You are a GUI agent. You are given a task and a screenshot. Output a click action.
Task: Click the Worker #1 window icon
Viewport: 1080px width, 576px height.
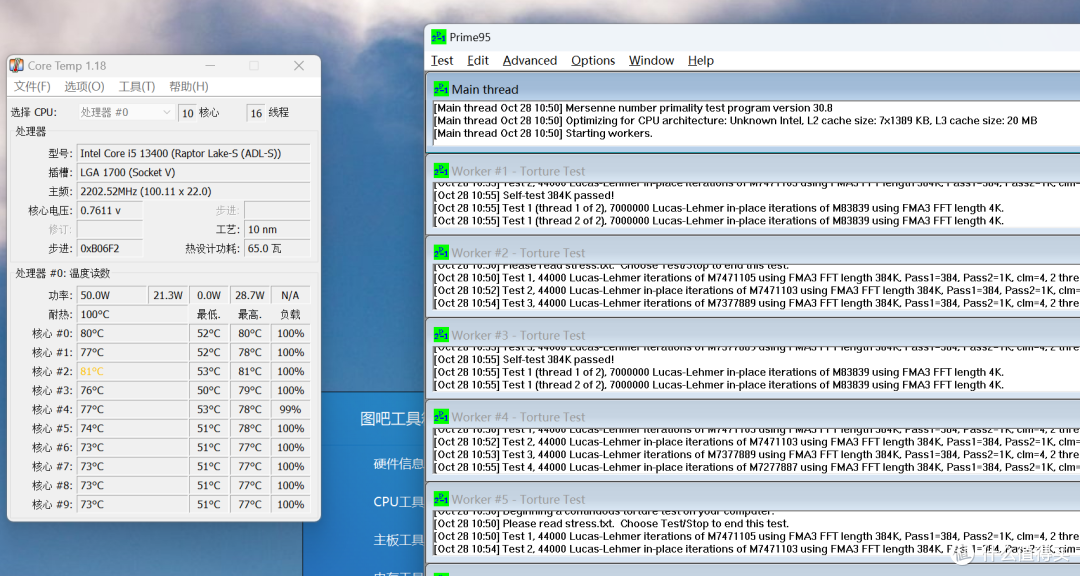click(x=441, y=171)
